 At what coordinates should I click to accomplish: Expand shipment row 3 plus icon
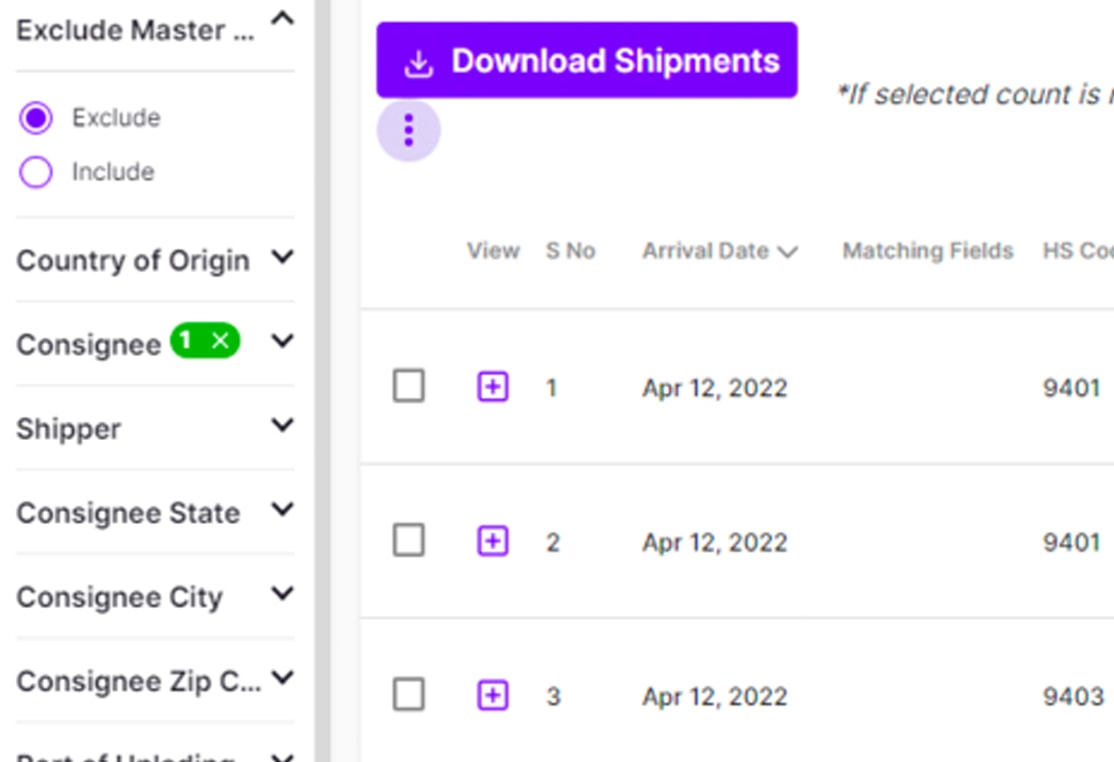492,696
